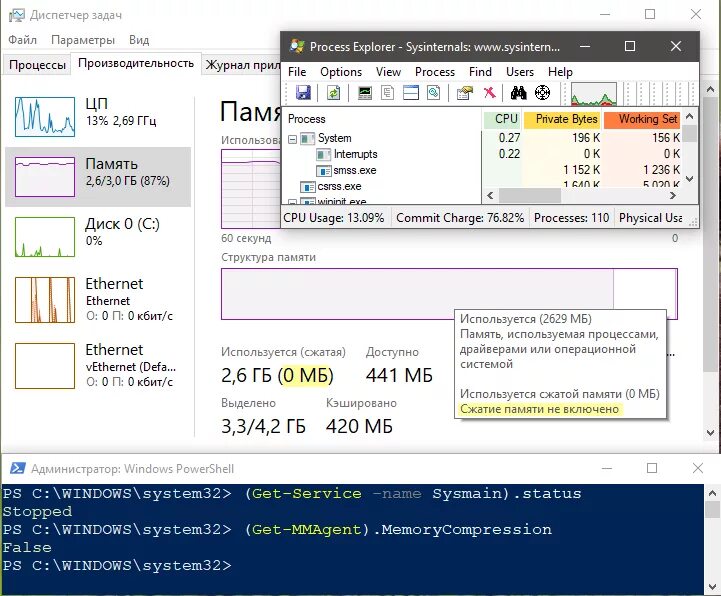The height and width of the screenshot is (596, 721).
Task: Click the CPU mini graph in Process Explorer toolbar
Action: pos(594,94)
